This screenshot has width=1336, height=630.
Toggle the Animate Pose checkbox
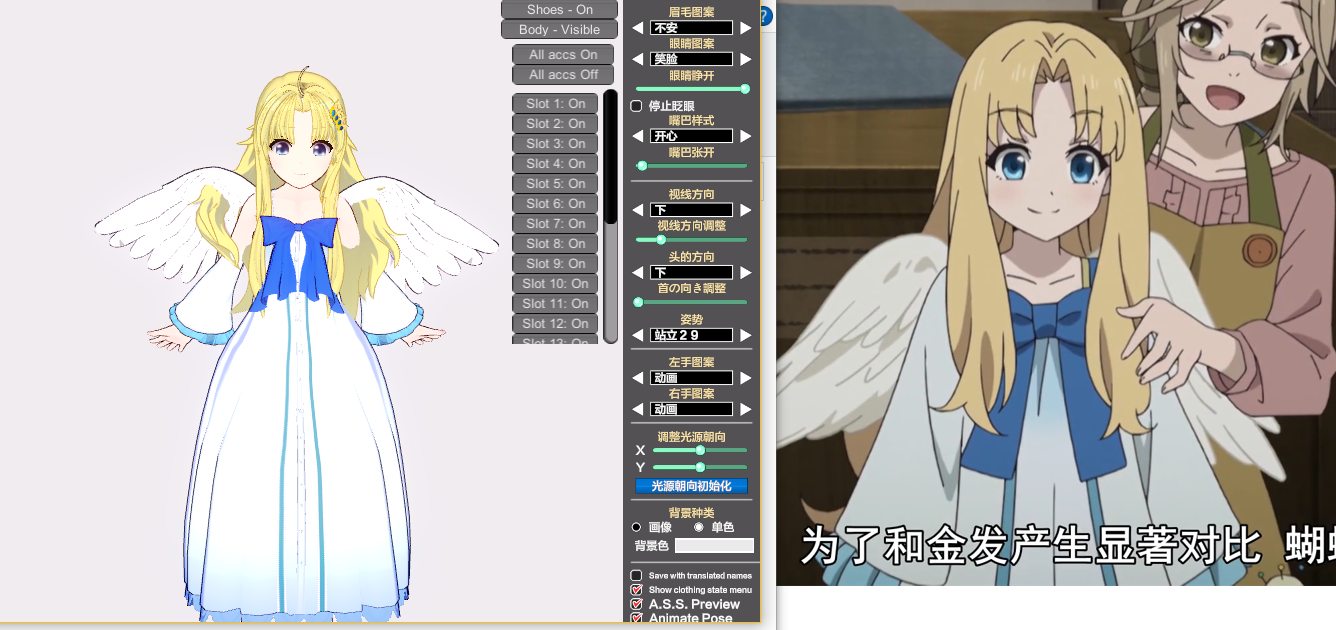(x=636, y=618)
